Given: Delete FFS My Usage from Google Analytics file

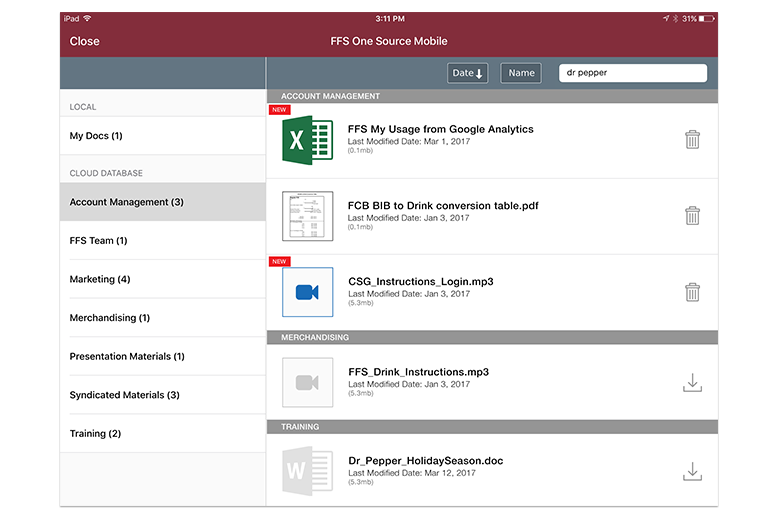Looking at the screenshot, I should pyautogui.click(x=692, y=140).
